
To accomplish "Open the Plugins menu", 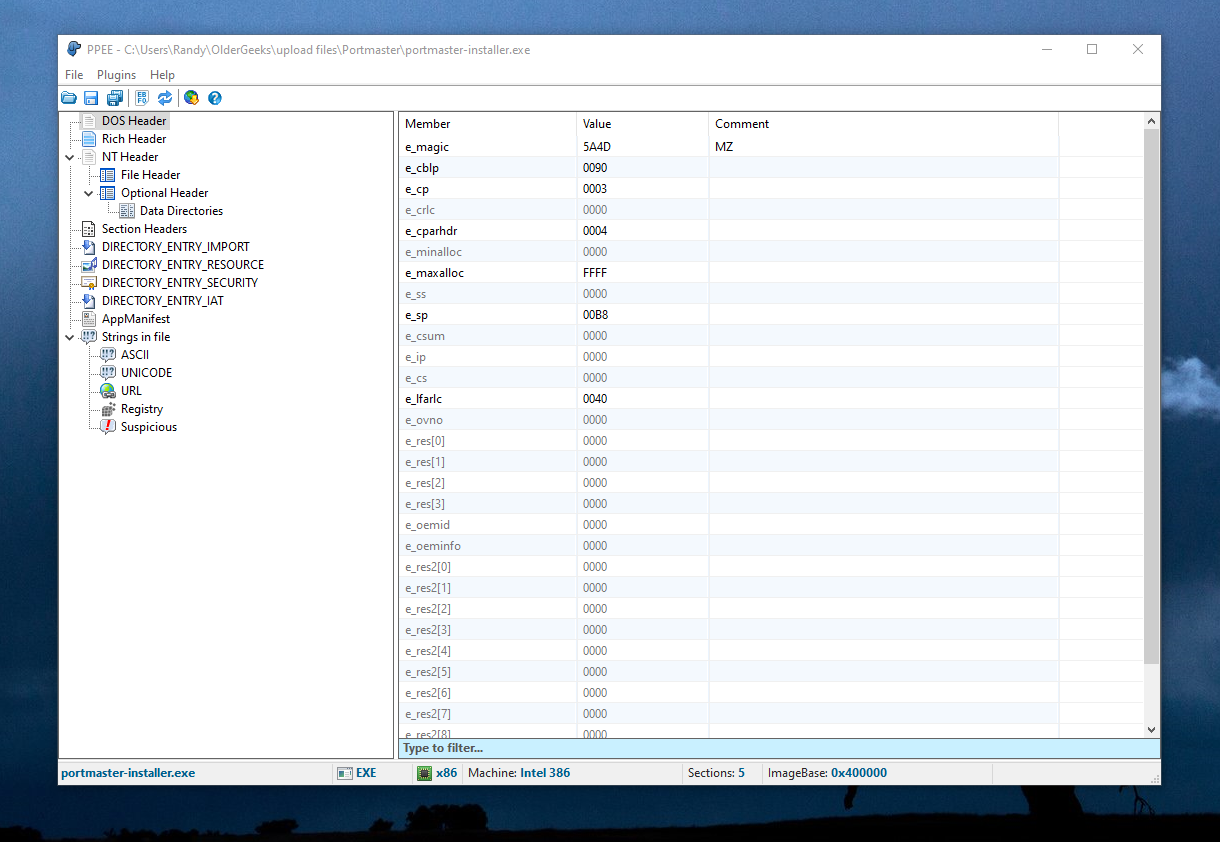I will pyautogui.click(x=117, y=75).
